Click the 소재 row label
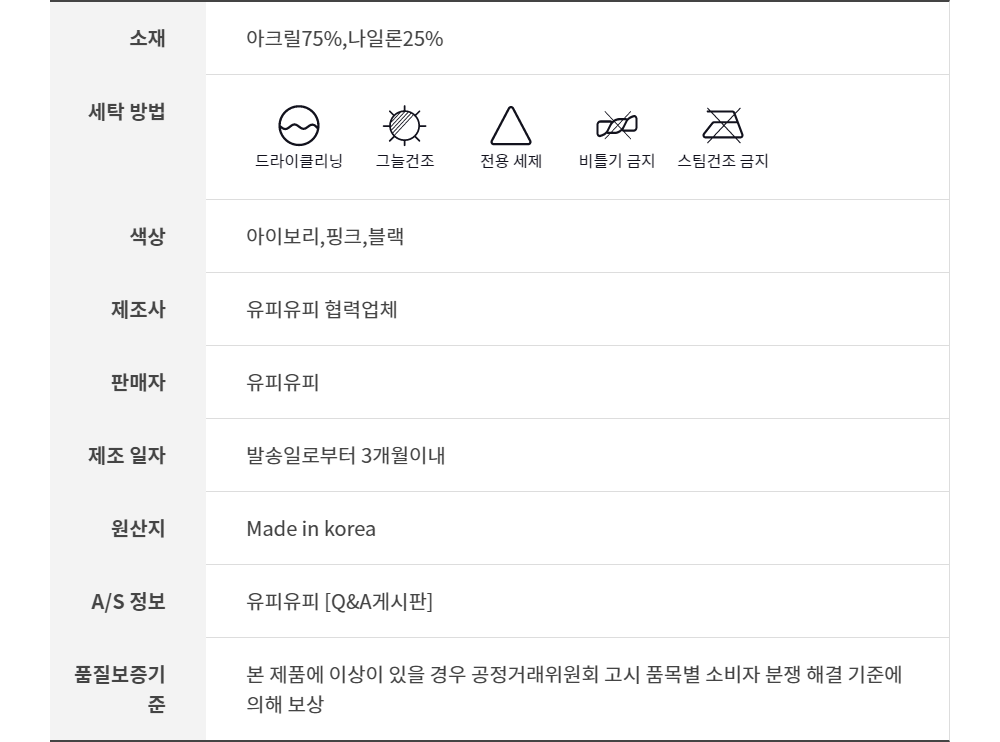The height and width of the screenshot is (742, 1000). tap(147, 39)
